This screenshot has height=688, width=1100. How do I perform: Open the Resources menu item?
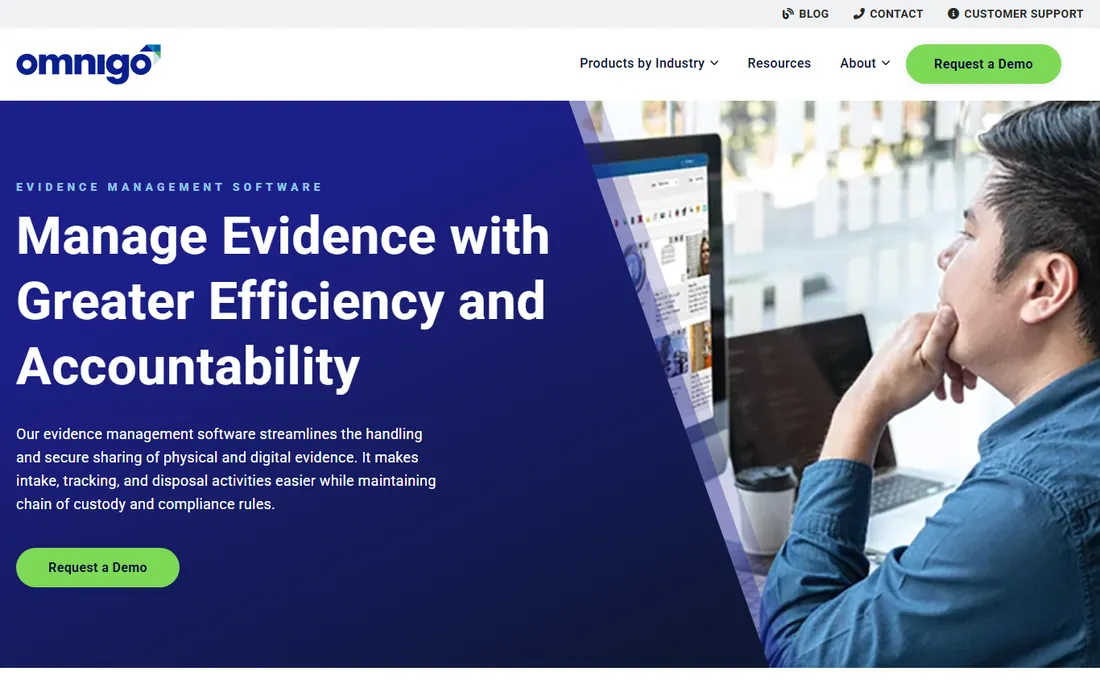[779, 63]
